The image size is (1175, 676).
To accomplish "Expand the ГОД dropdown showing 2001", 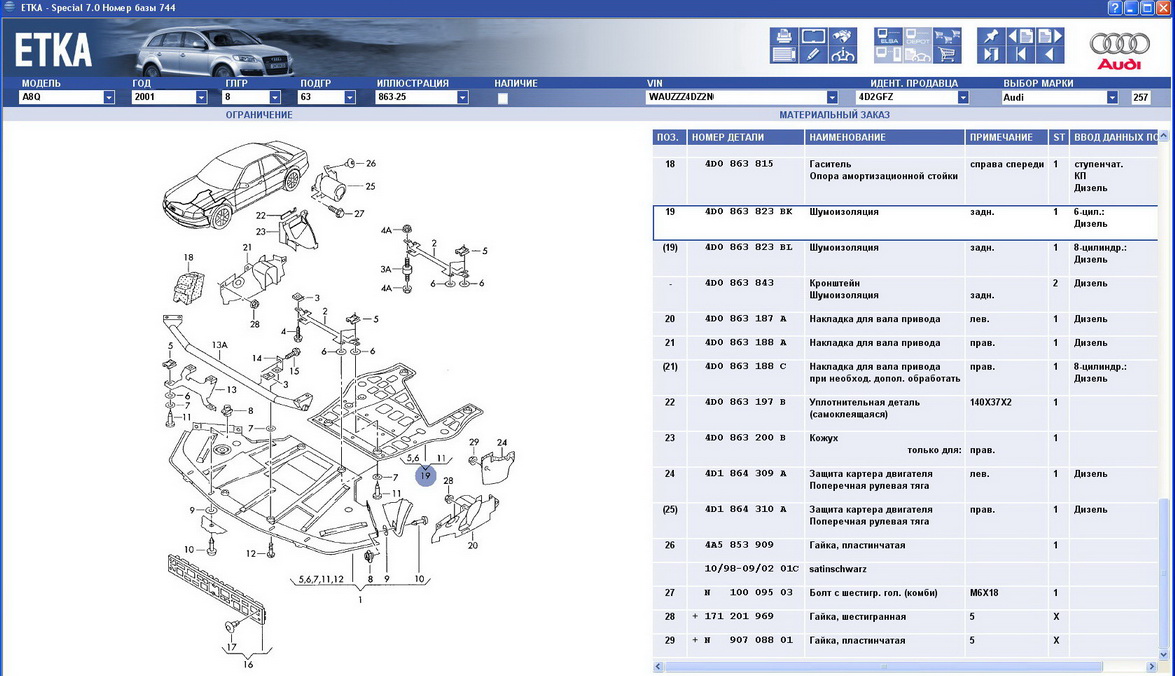I will (x=201, y=98).
